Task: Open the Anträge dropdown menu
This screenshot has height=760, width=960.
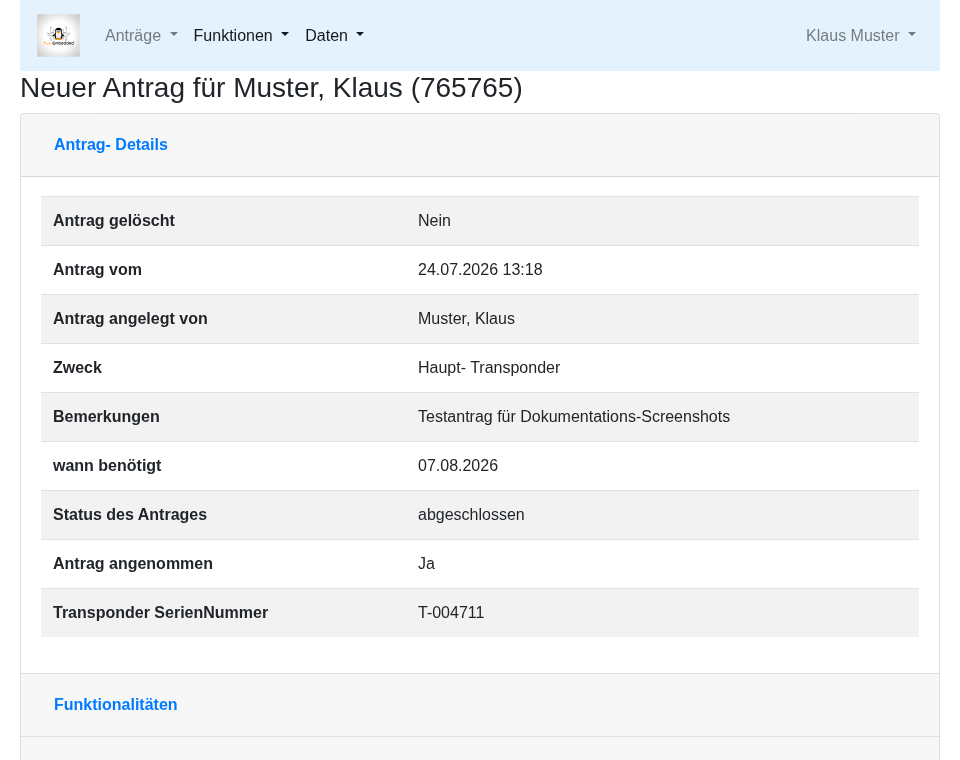Action: [141, 36]
